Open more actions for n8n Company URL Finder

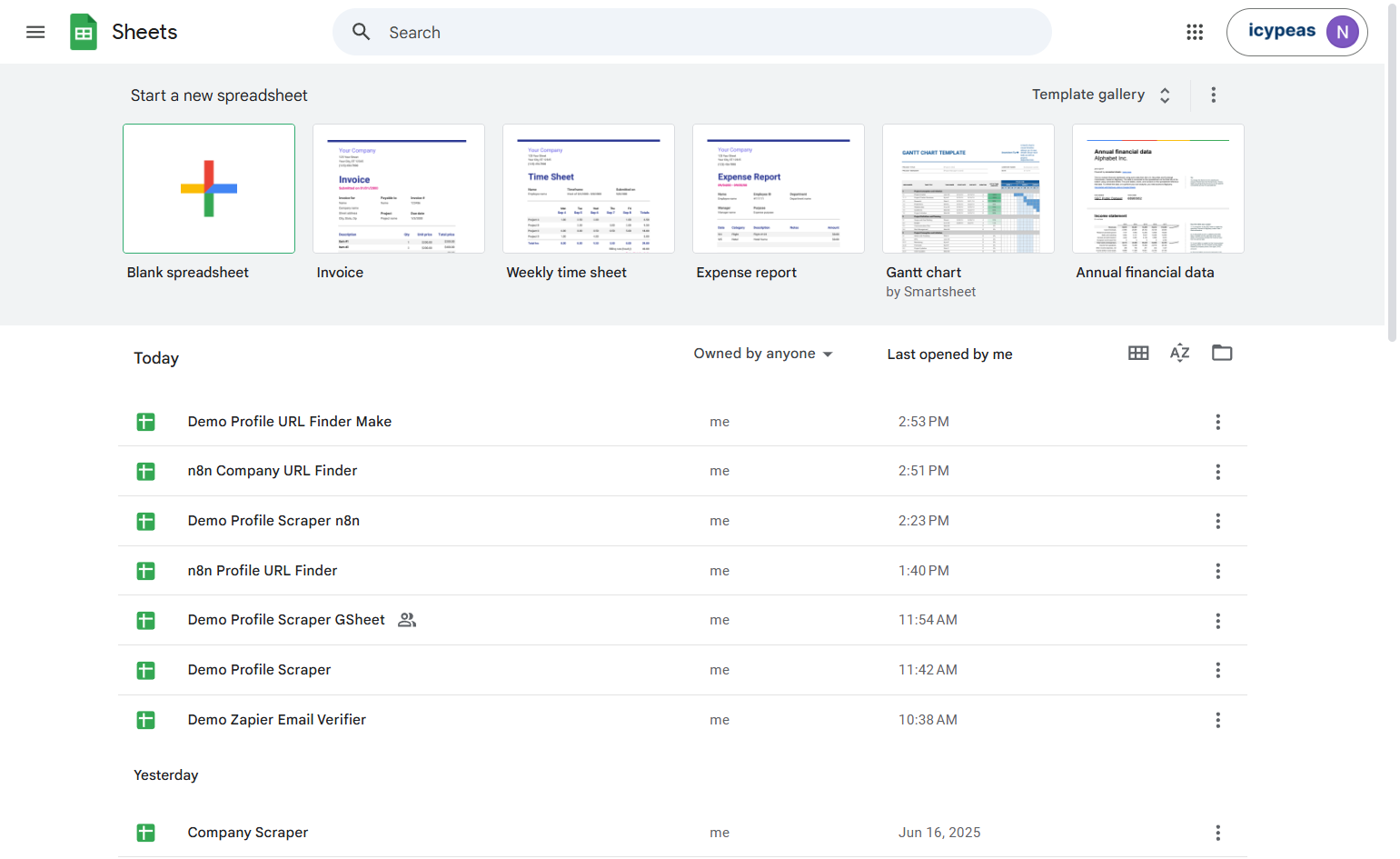(x=1217, y=472)
